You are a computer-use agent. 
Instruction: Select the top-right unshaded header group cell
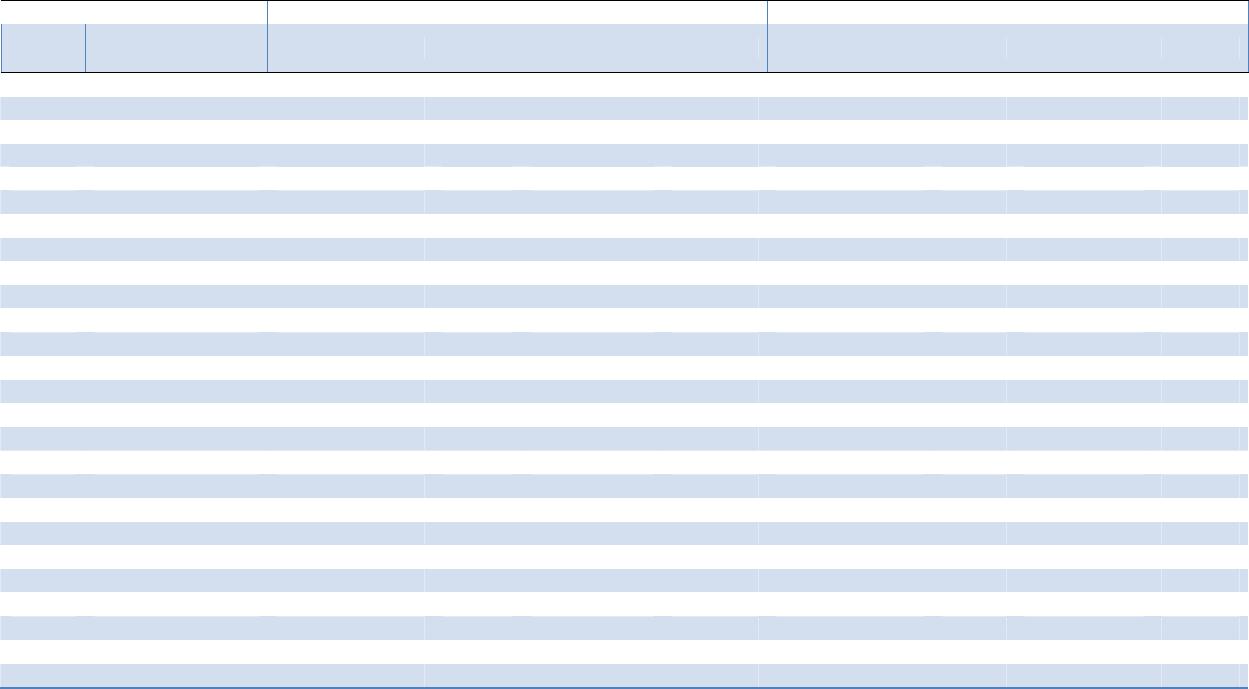pos(1007,12)
